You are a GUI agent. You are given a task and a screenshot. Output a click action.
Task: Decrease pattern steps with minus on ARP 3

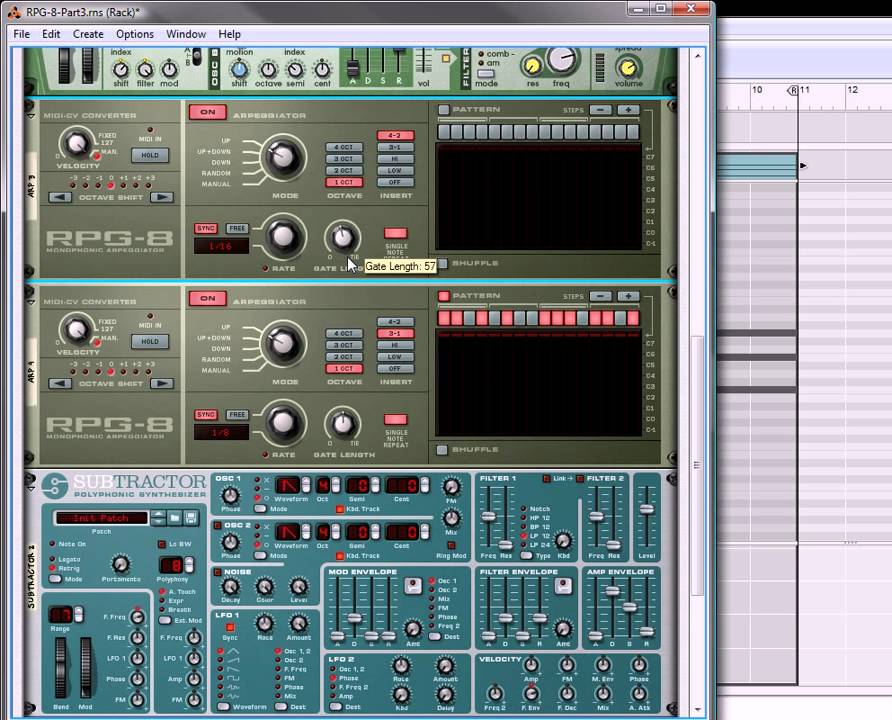[601, 110]
